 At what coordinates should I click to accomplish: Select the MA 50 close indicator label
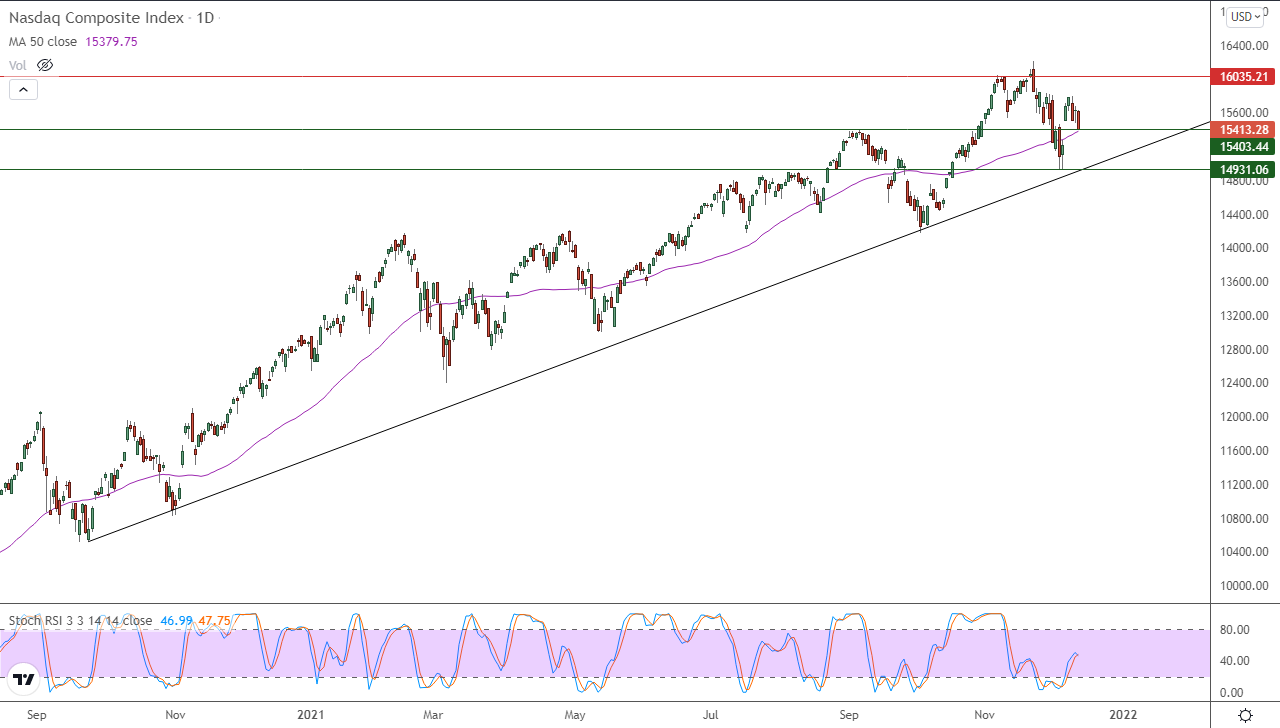point(45,42)
